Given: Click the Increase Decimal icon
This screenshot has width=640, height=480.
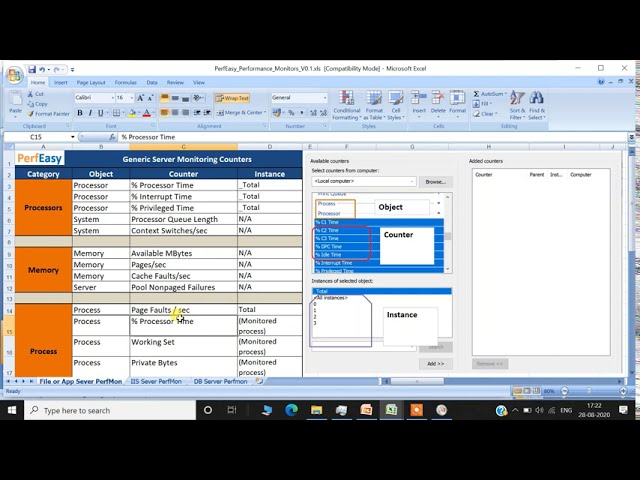Looking at the screenshot, I should [313, 112].
